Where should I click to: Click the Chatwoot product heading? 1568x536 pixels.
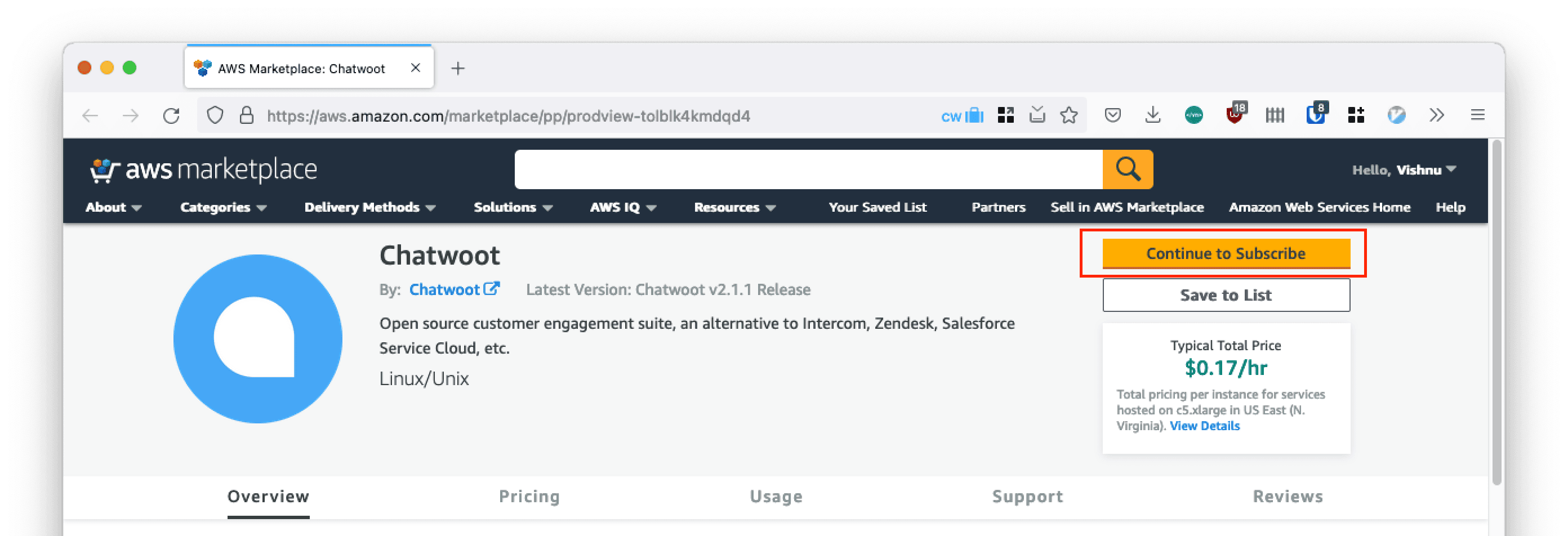tap(439, 256)
